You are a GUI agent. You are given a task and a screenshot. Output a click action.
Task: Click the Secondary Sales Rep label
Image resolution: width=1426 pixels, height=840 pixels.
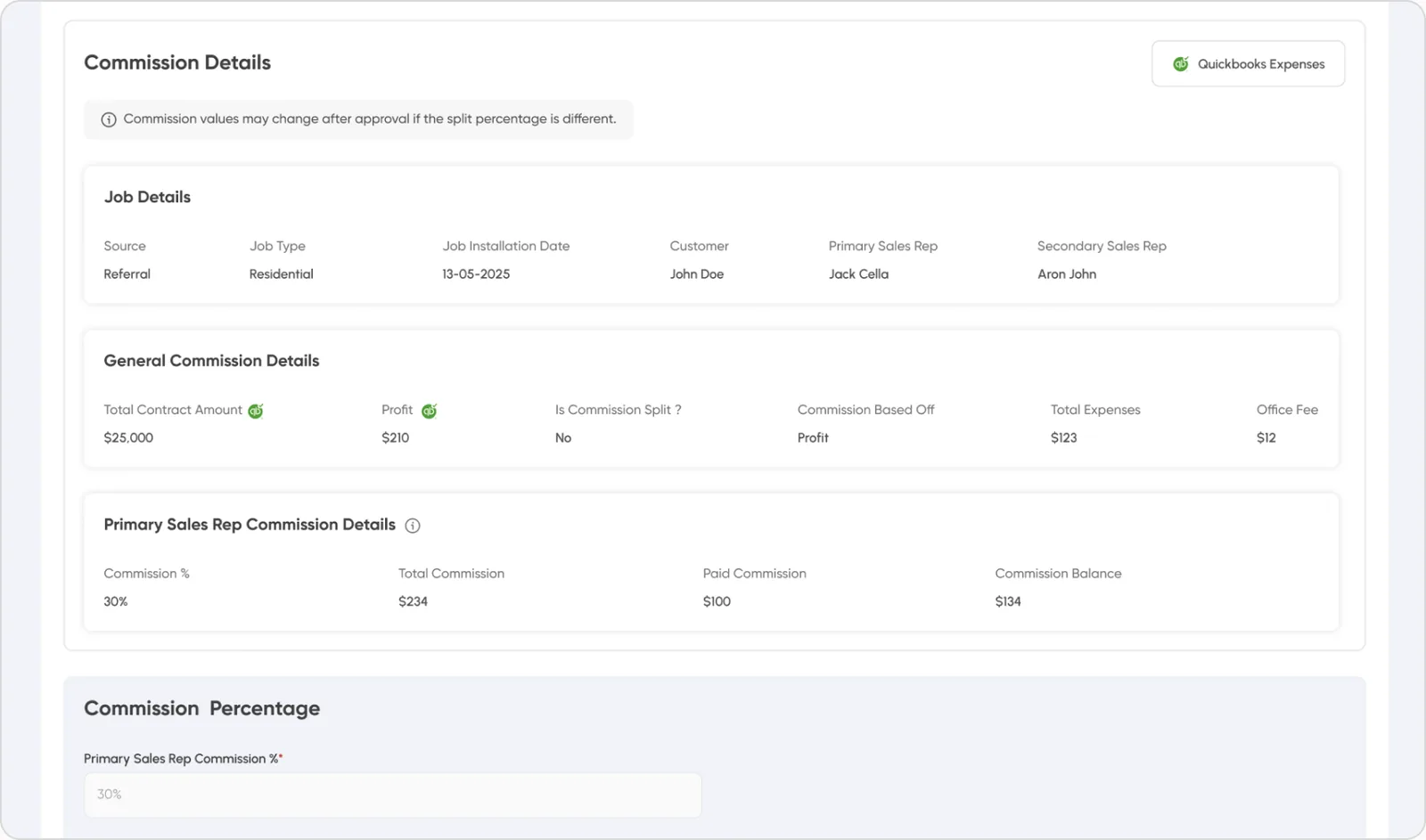[x=1102, y=246]
